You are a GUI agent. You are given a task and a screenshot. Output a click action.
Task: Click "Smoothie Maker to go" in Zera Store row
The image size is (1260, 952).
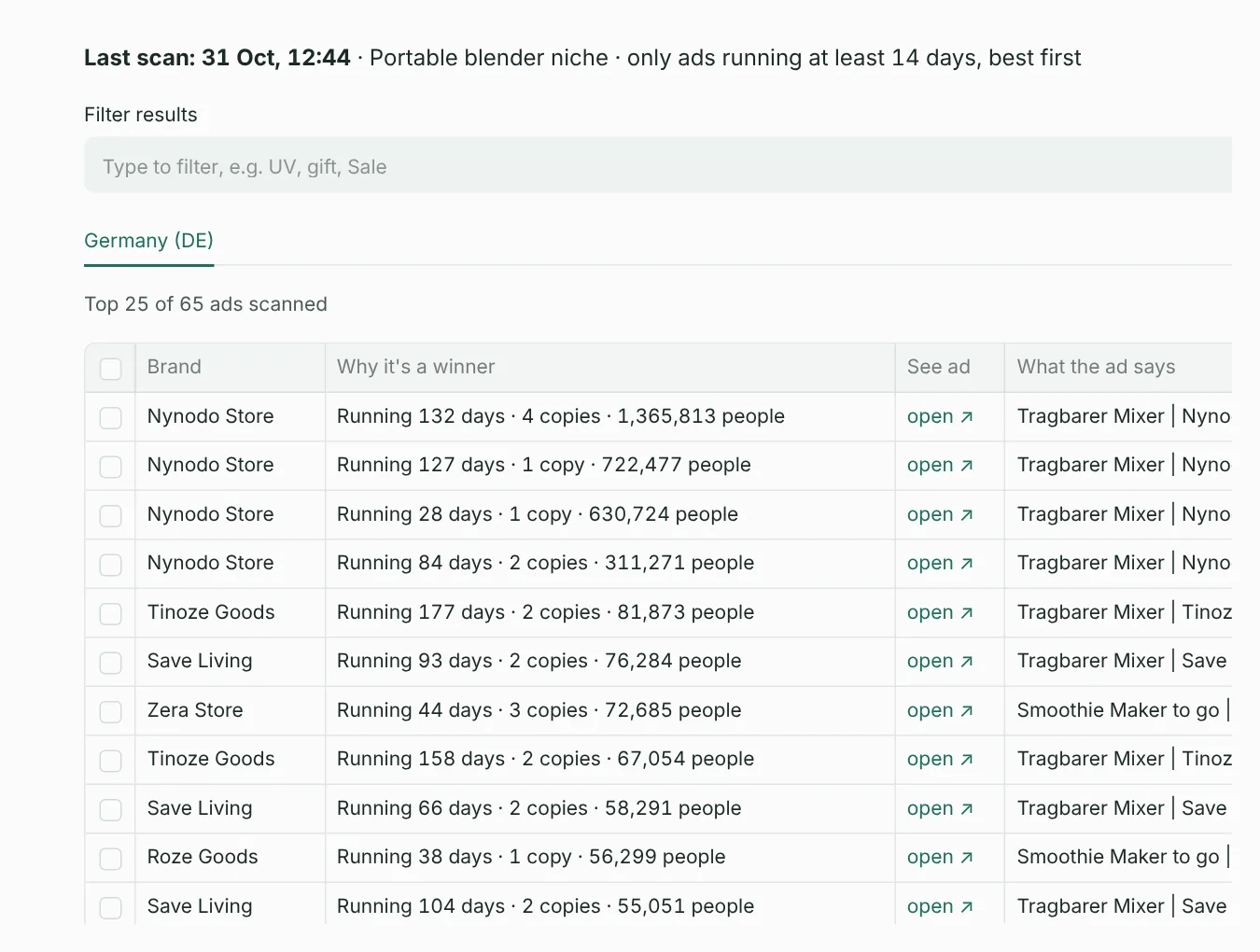pyautogui.click(x=1118, y=710)
